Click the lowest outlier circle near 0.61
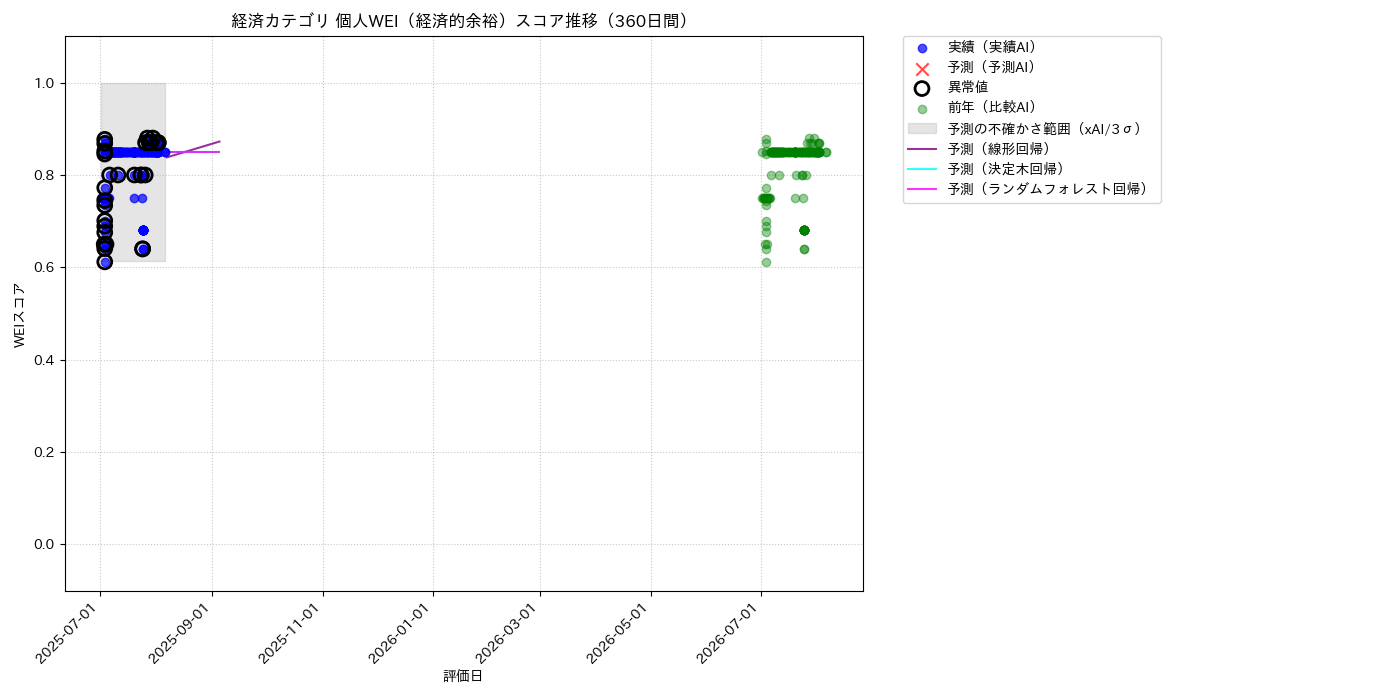This screenshot has height=700, width=1400. [105, 262]
